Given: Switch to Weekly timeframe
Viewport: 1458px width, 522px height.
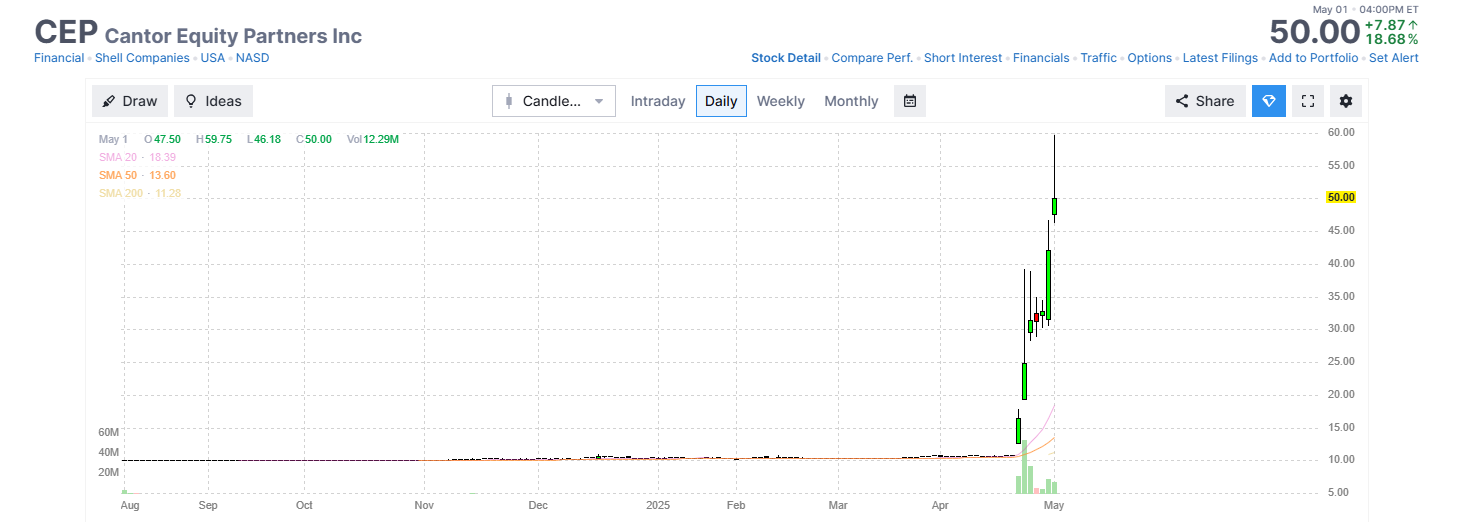Looking at the screenshot, I should pyautogui.click(x=781, y=101).
